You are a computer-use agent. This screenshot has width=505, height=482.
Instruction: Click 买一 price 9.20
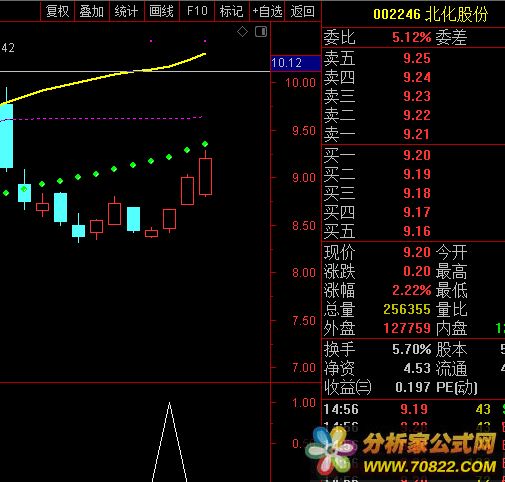coord(417,155)
